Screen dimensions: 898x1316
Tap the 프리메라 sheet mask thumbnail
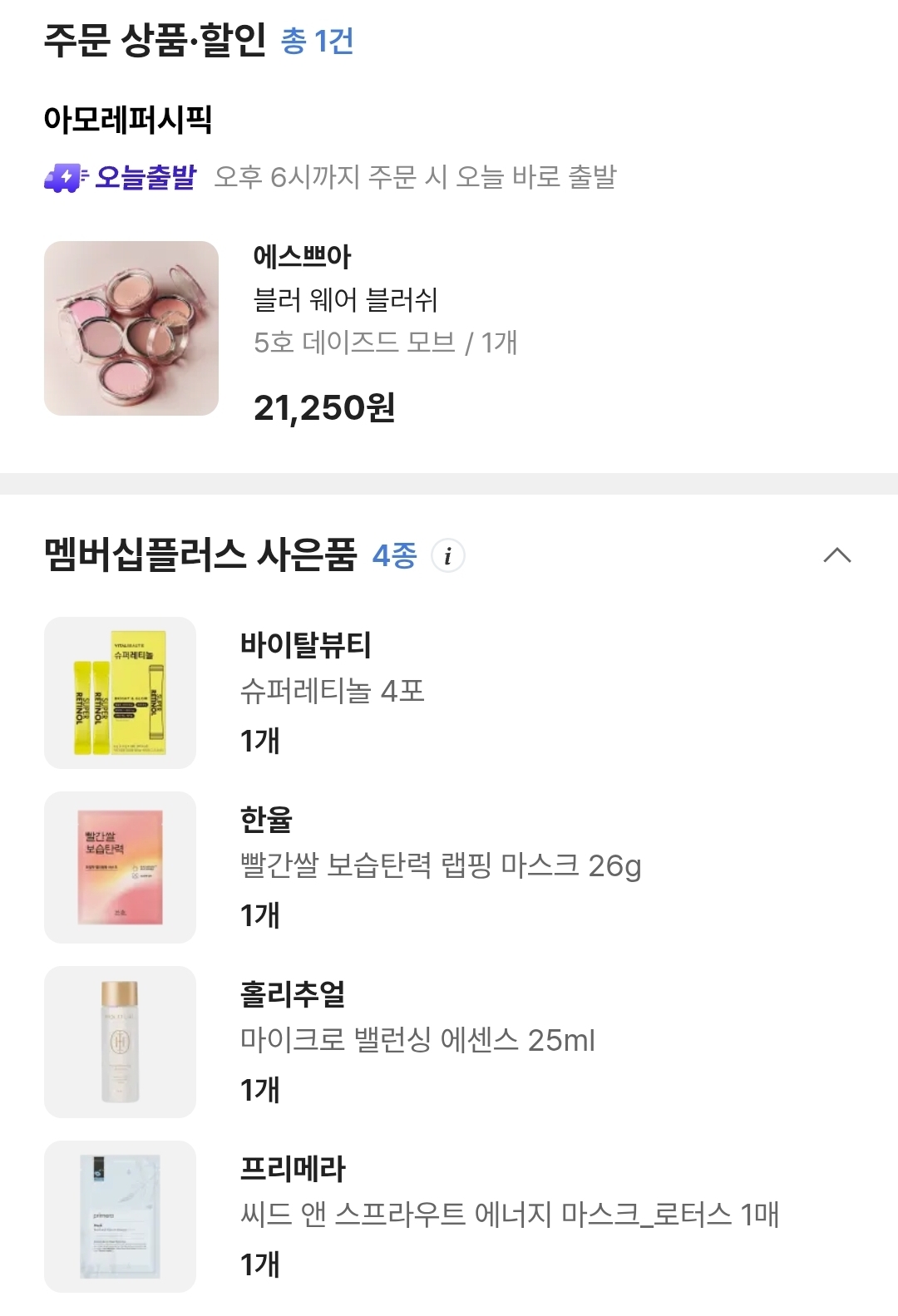120,1216
